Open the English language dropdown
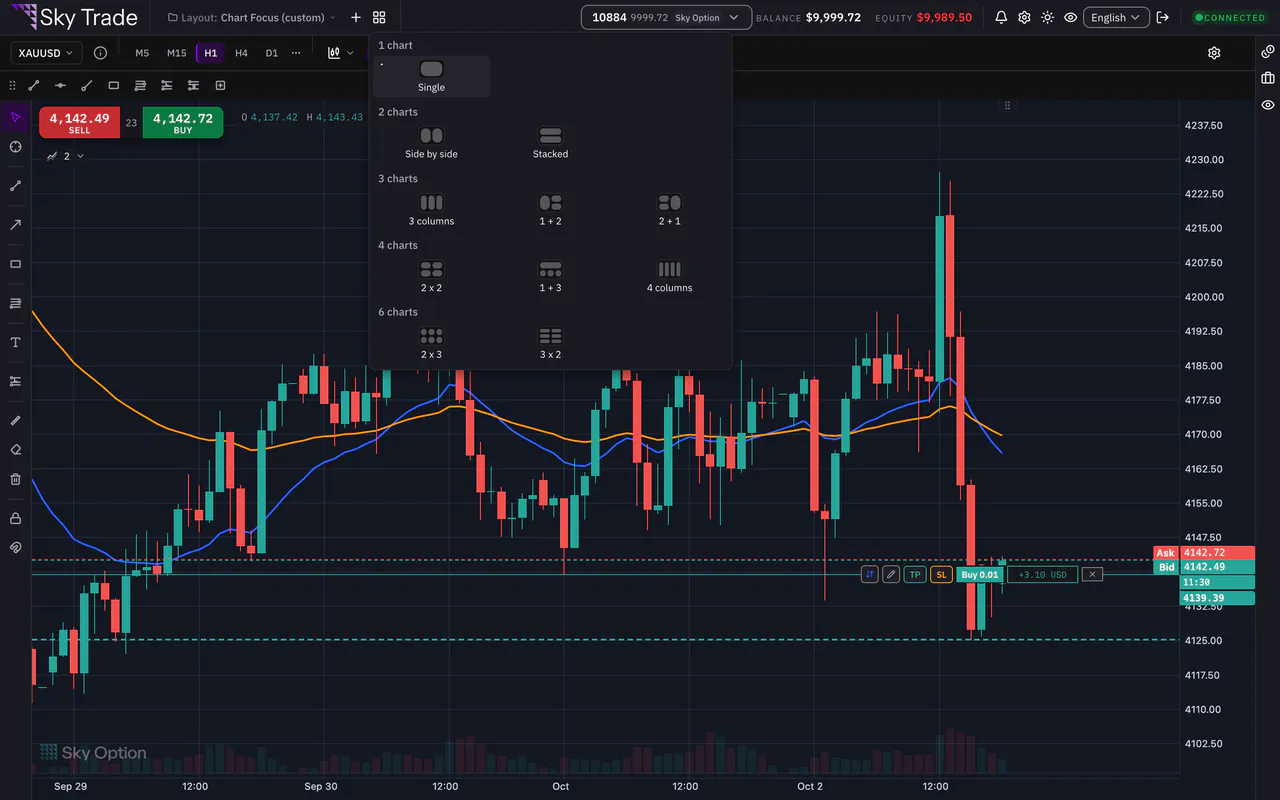1280x800 pixels. pyautogui.click(x=1116, y=18)
